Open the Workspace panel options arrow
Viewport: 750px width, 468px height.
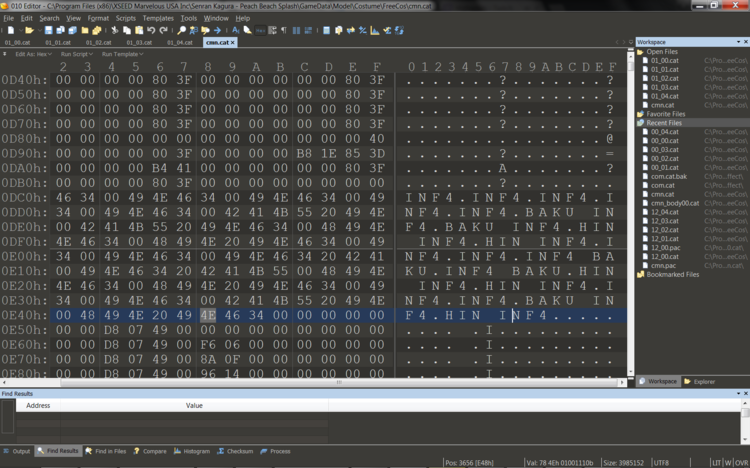(x=739, y=42)
